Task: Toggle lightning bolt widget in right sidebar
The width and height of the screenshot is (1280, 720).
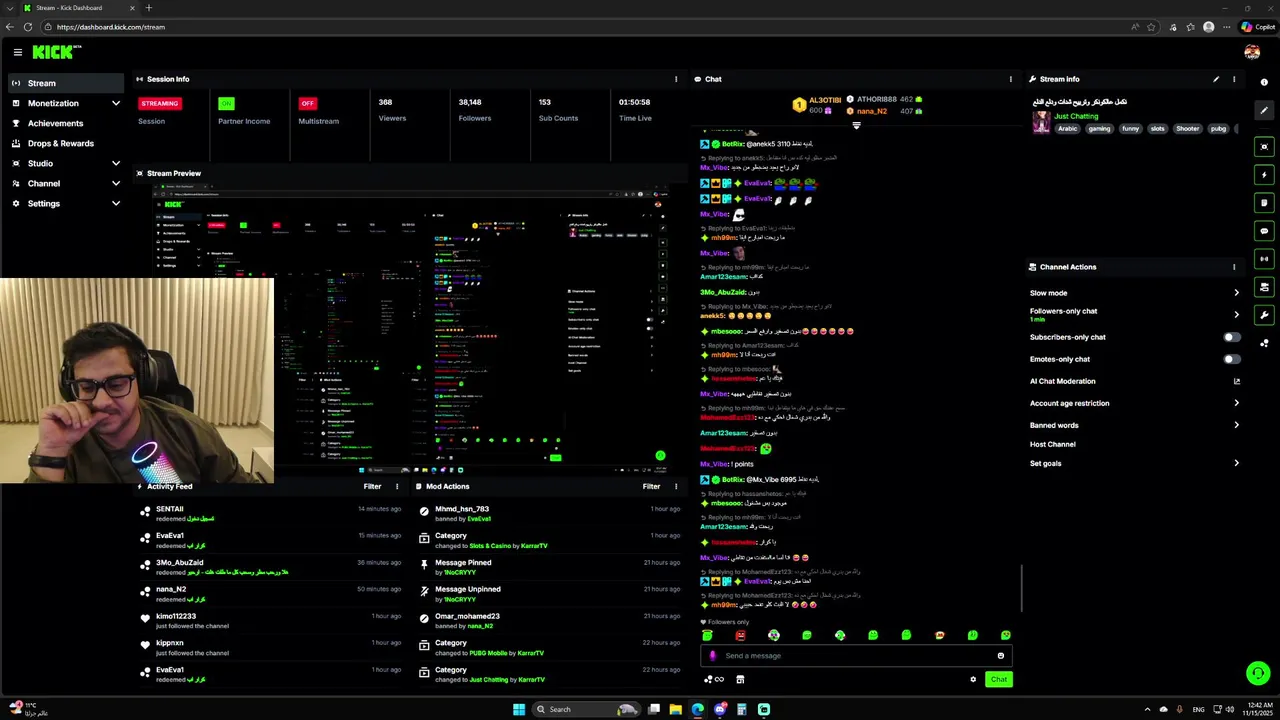Action: point(1264,175)
